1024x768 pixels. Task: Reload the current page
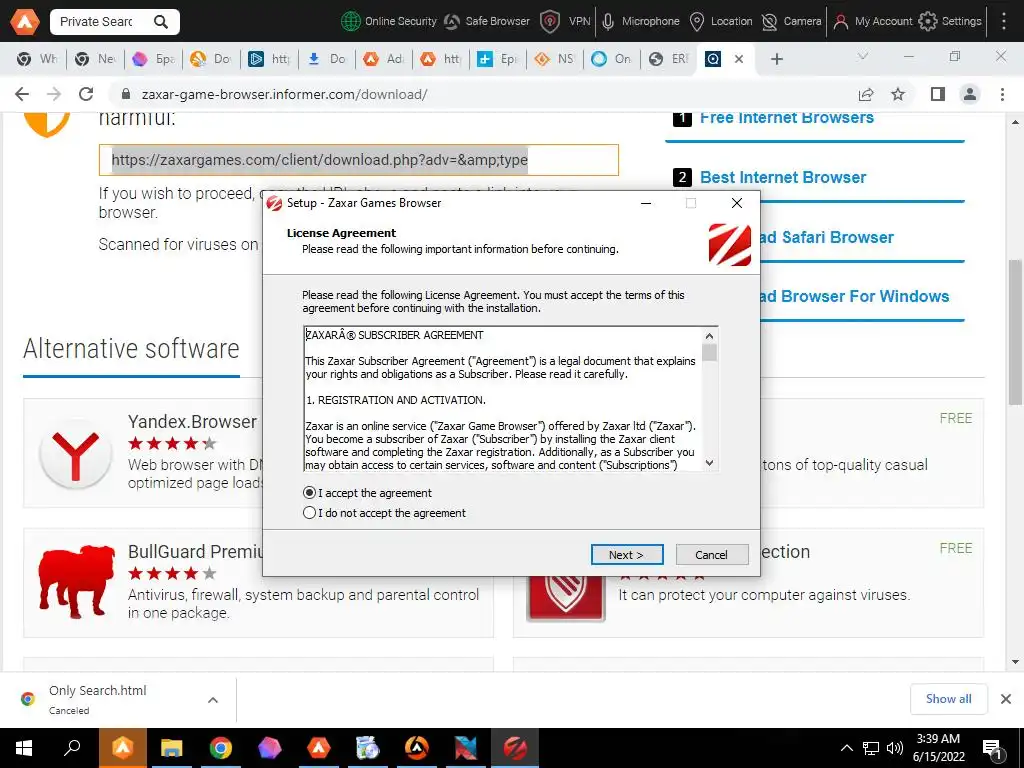tap(86, 94)
